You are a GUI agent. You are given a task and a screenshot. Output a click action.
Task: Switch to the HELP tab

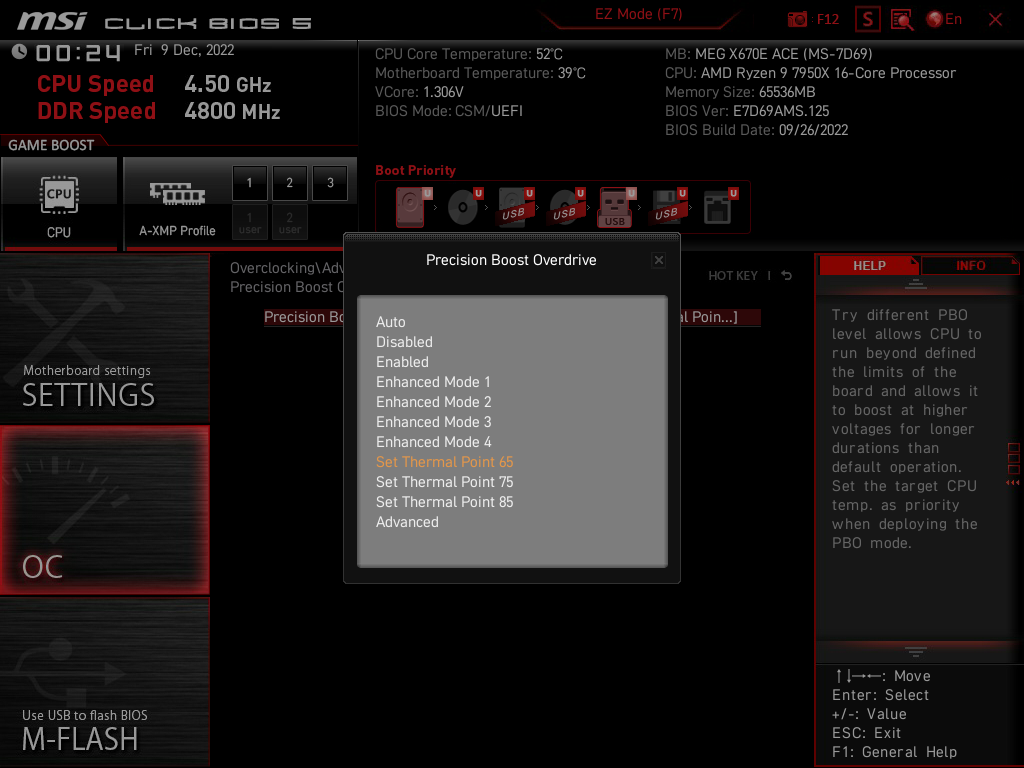(869, 265)
